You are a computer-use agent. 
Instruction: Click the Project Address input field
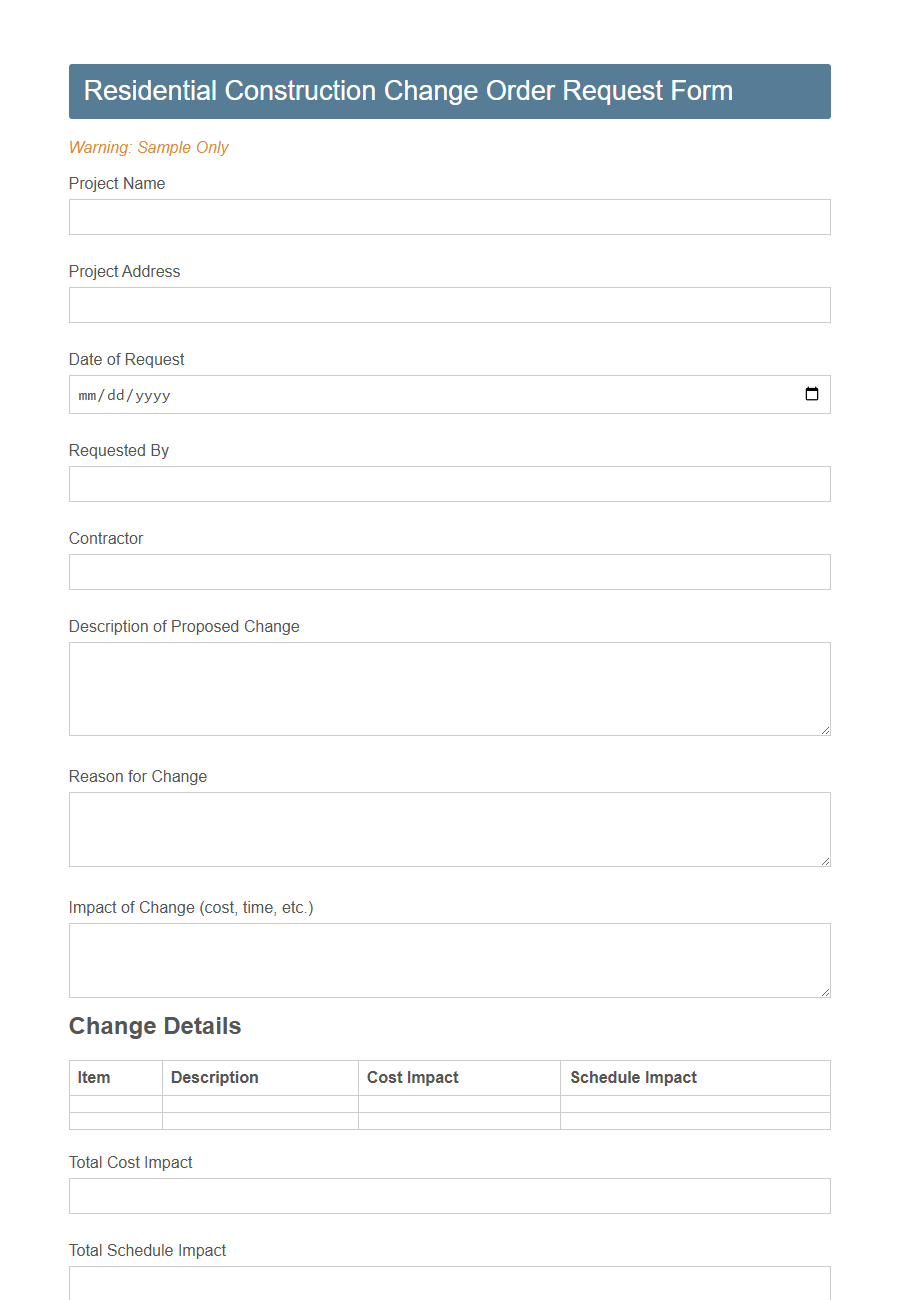(x=449, y=305)
